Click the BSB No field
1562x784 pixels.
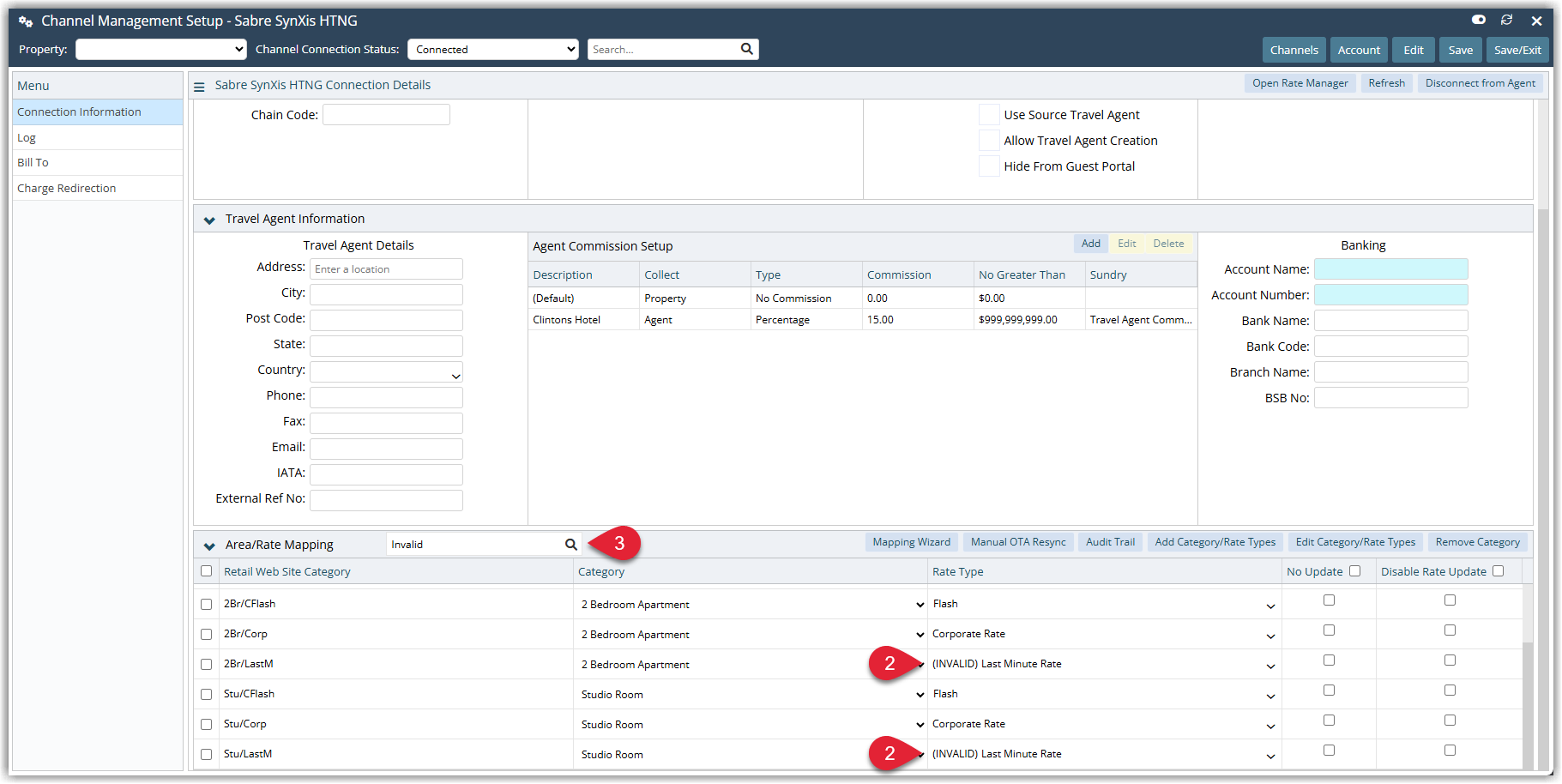(x=1390, y=398)
